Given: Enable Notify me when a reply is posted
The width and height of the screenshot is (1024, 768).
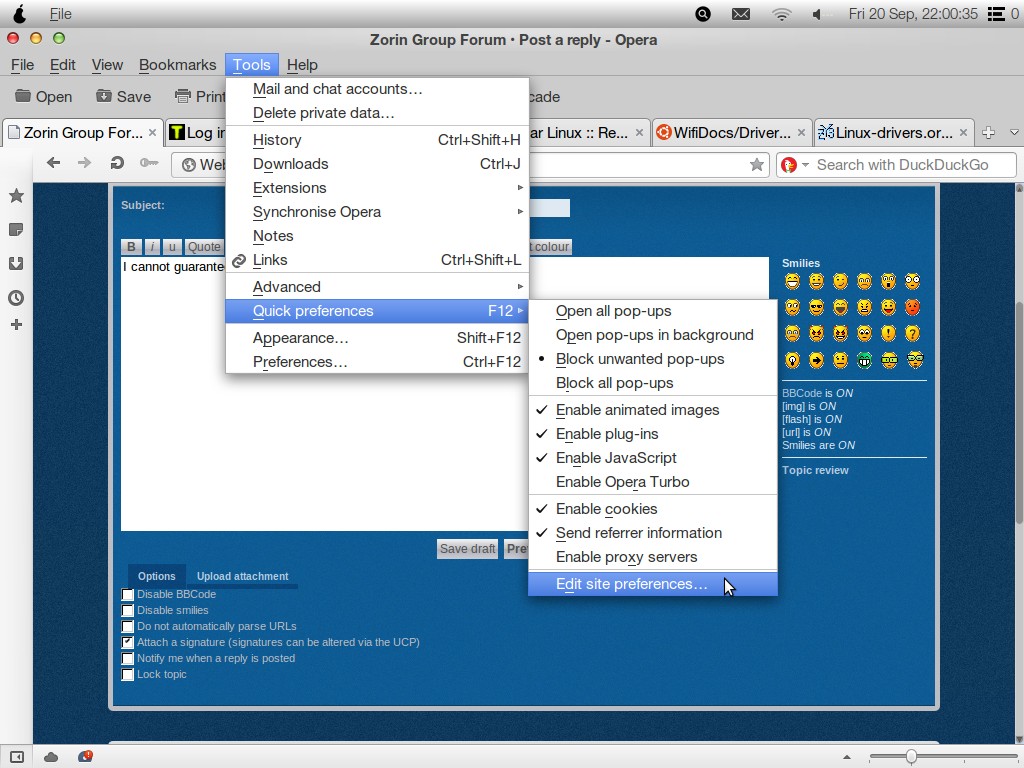Looking at the screenshot, I should click(x=128, y=659).
